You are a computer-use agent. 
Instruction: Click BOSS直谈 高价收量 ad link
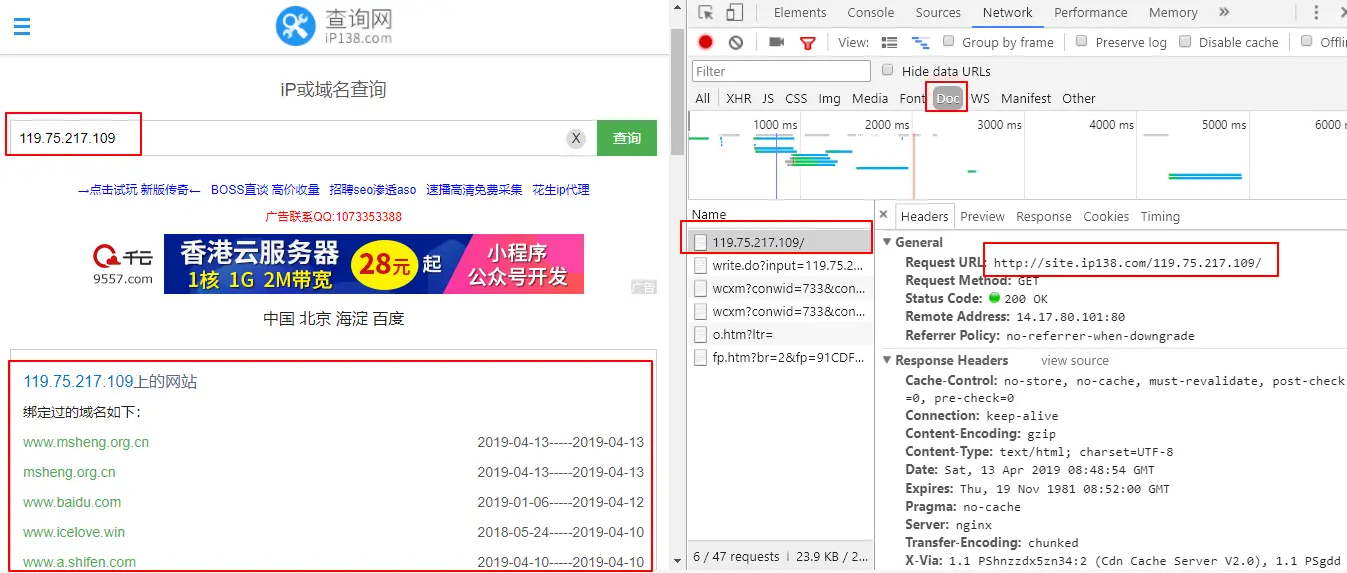tap(265, 190)
